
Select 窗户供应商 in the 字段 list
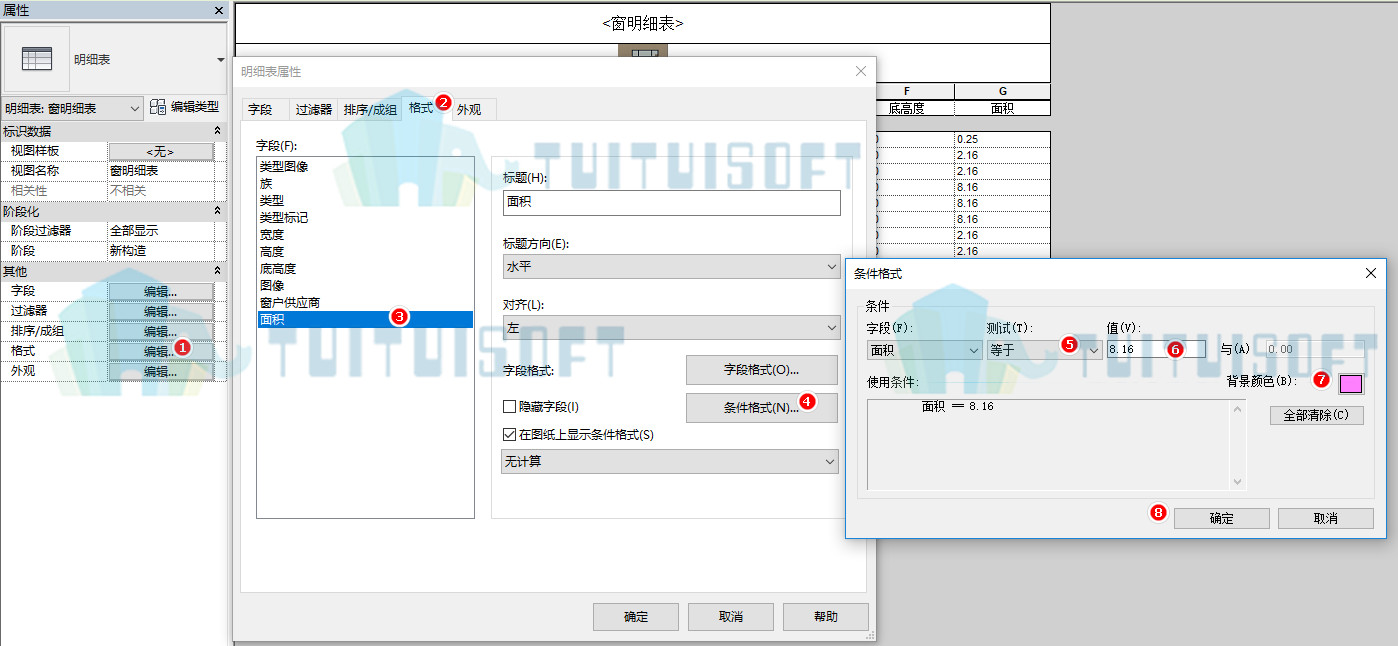click(364, 302)
